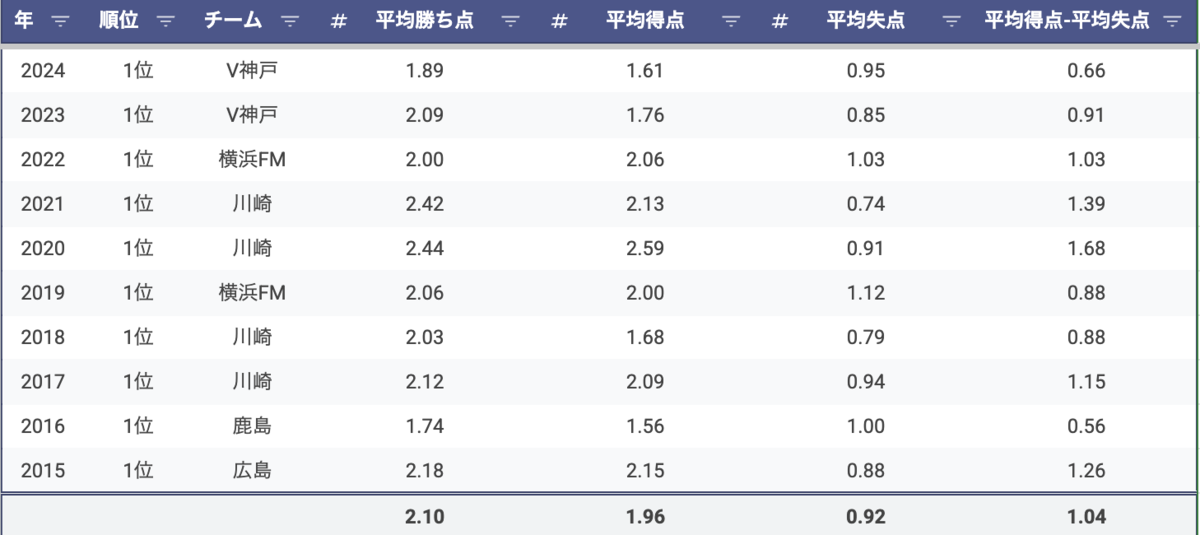Sort by the 年 column header

click(x=24, y=20)
